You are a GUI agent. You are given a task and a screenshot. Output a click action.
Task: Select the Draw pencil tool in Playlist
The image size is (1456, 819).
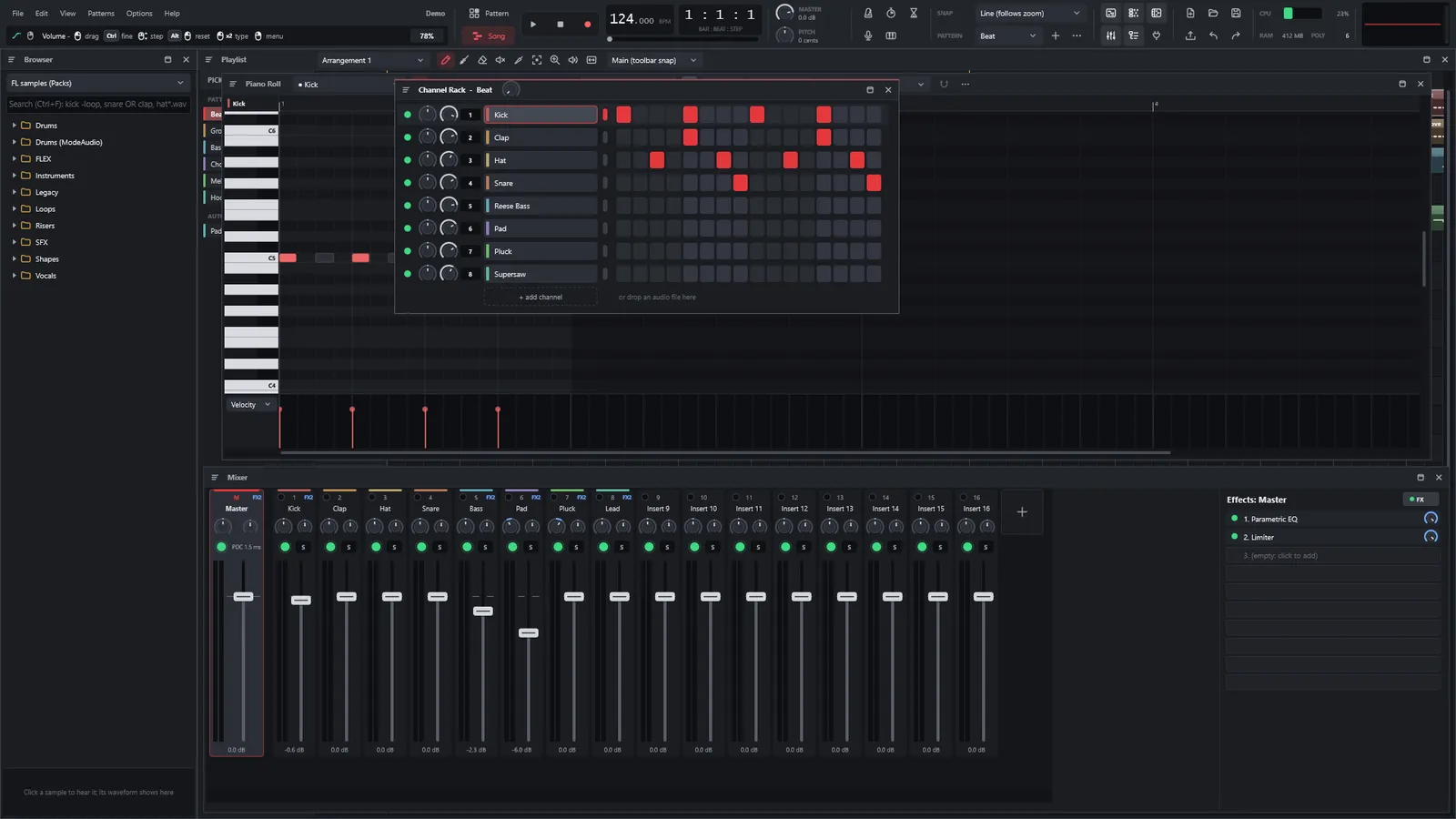point(446,60)
